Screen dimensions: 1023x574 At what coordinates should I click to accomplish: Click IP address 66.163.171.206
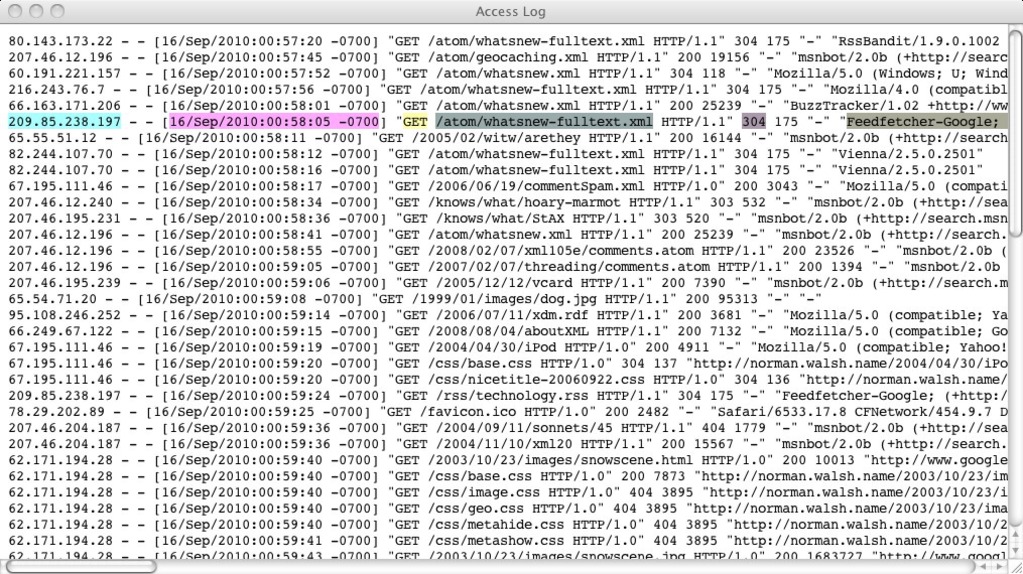click(64, 106)
